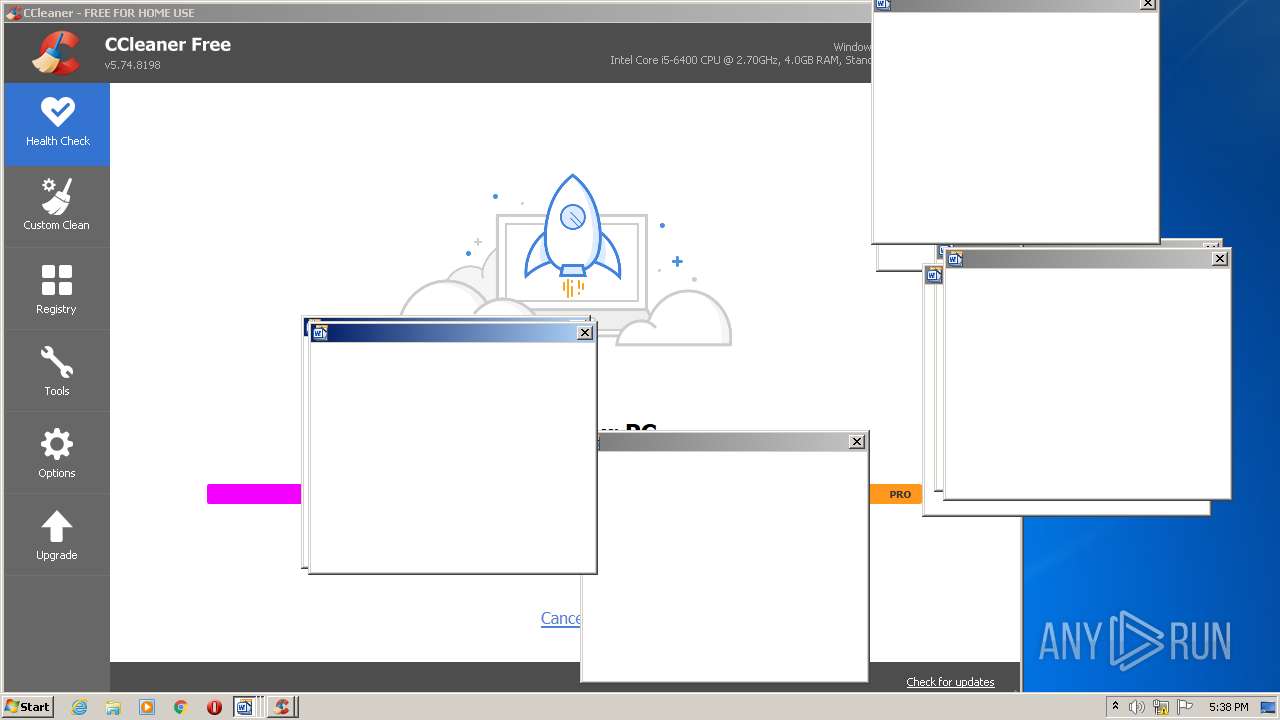1280x720 pixels.
Task: Open Windows Explorer folder from the taskbar
Action: click(x=113, y=707)
